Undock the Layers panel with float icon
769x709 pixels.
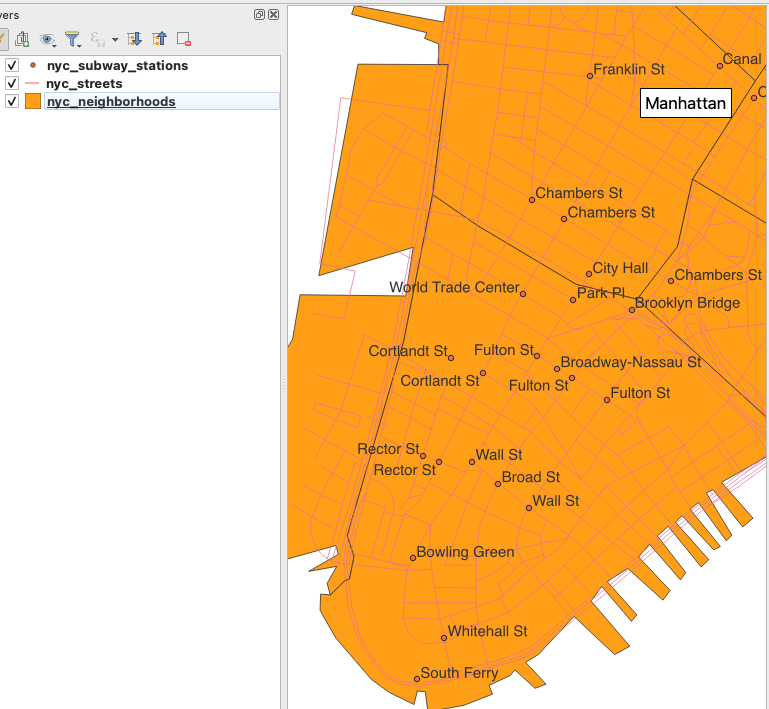(260, 15)
